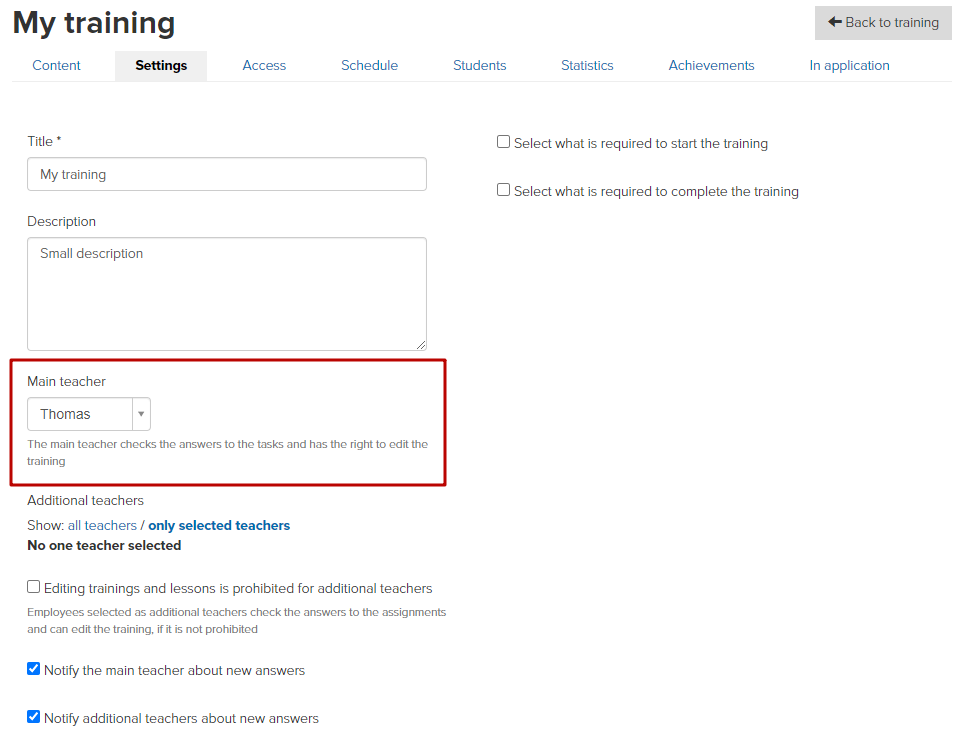Enable 'required to start the training' checkbox
The width and height of the screenshot is (954, 733).
tap(503, 142)
